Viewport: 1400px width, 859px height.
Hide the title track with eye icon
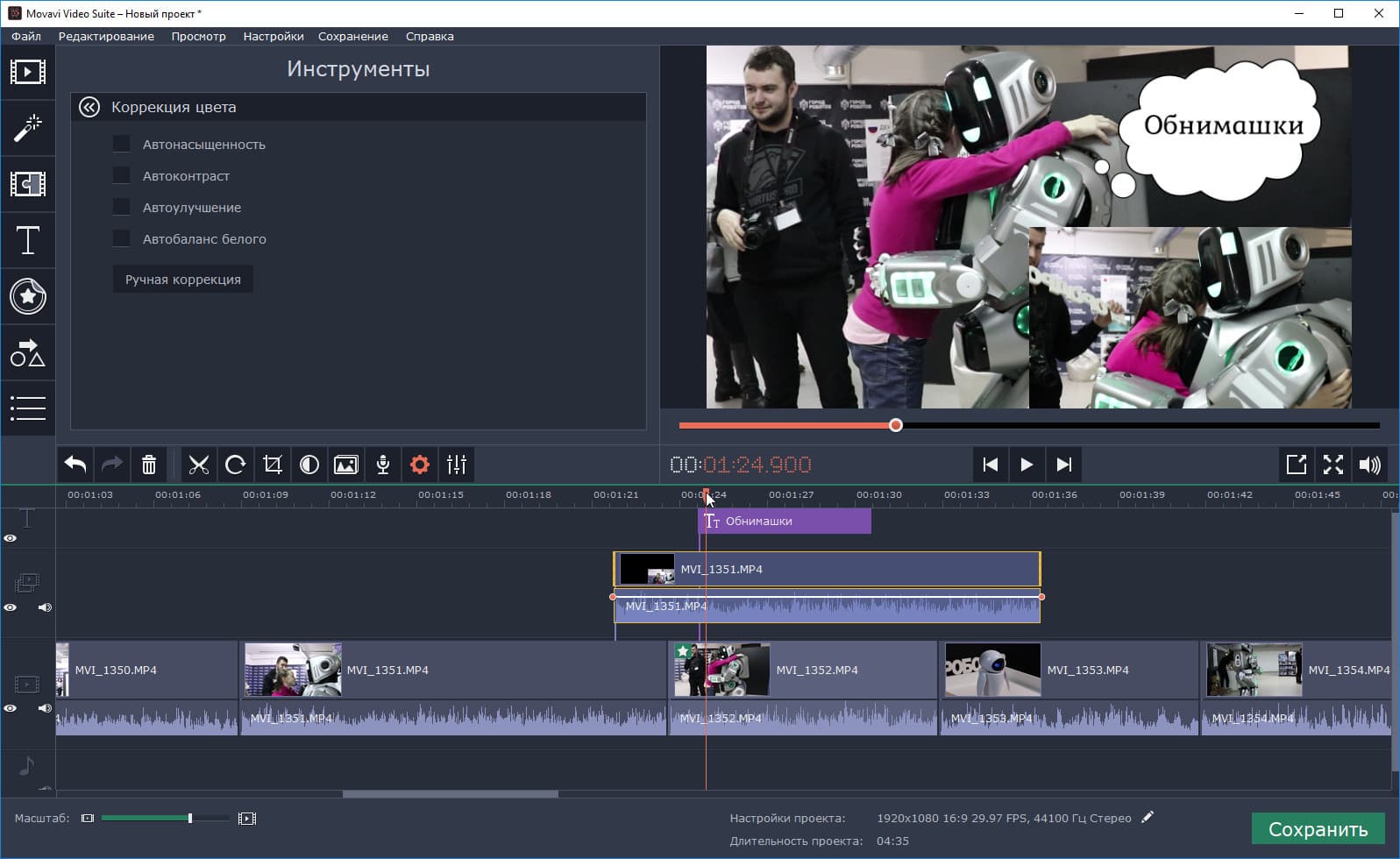(x=11, y=538)
